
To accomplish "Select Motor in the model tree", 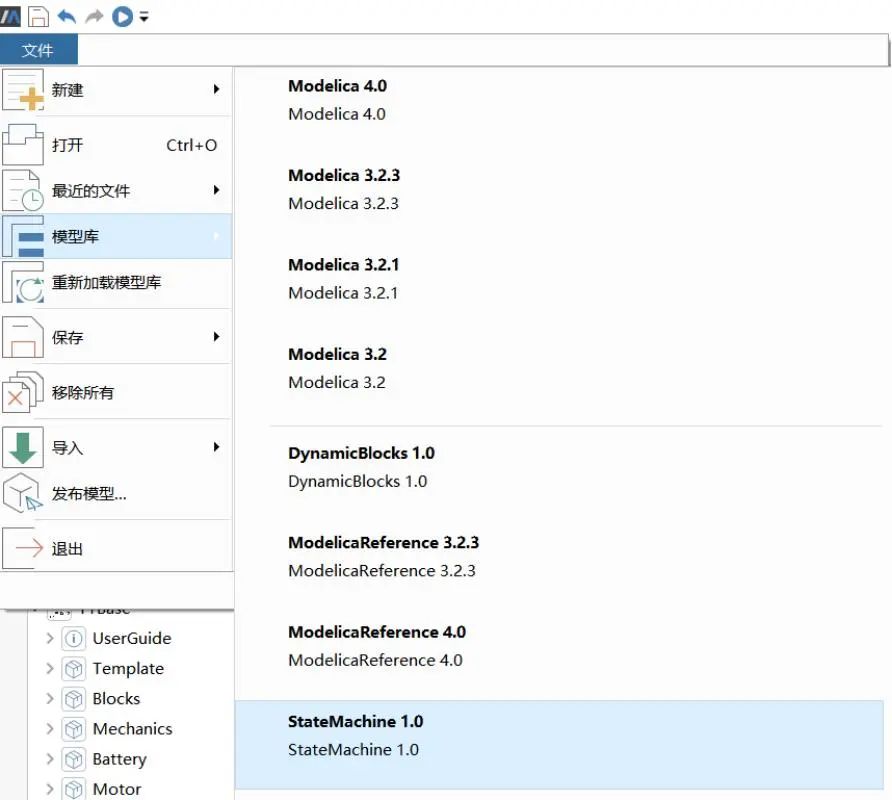I will tap(117, 789).
